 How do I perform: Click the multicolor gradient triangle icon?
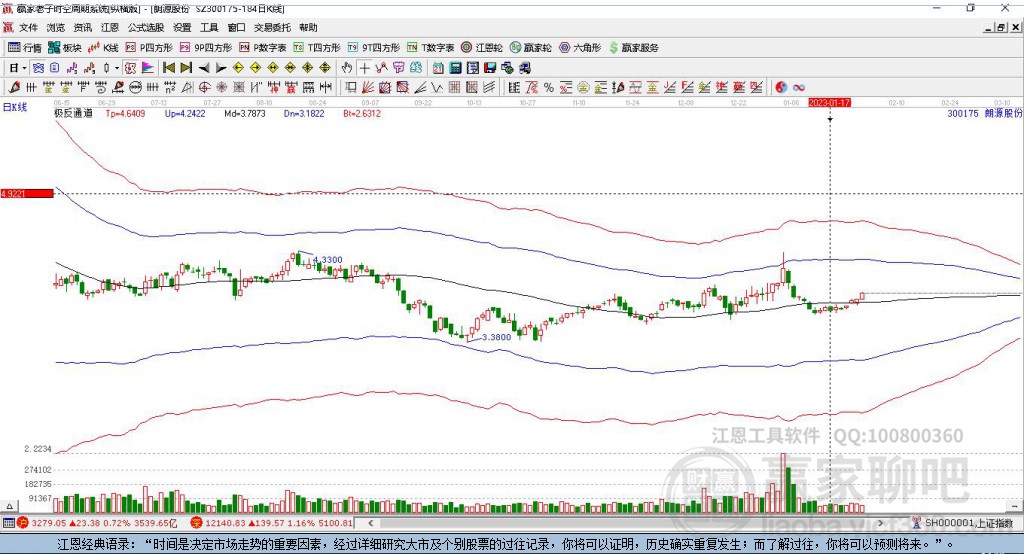pyautogui.click(x=148, y=68)
